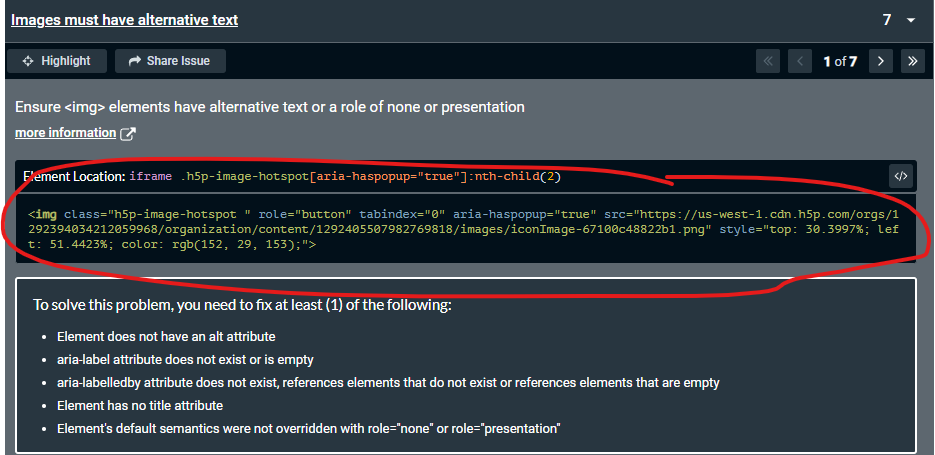The width and height of the screenshot is (935, 455).
Task: Go to the previous issue with the left arrow
Action: [800, 61]
